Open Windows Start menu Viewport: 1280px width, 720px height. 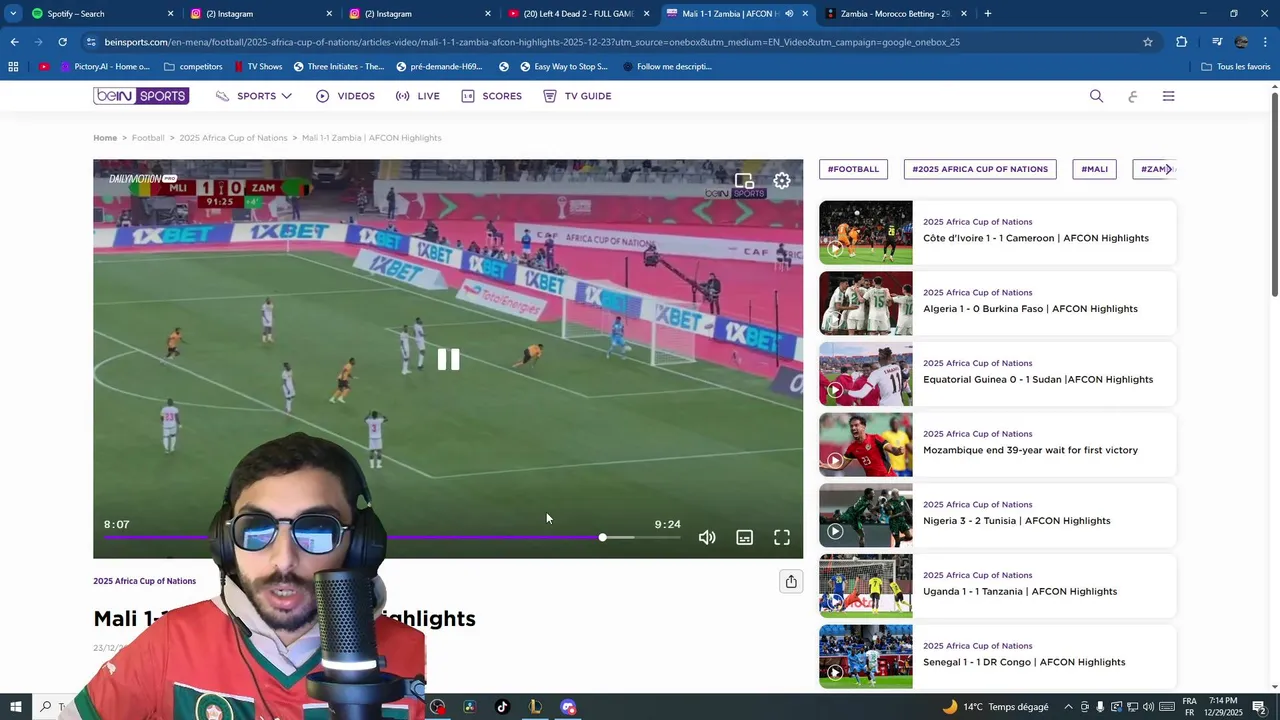[x=16, y=707]
